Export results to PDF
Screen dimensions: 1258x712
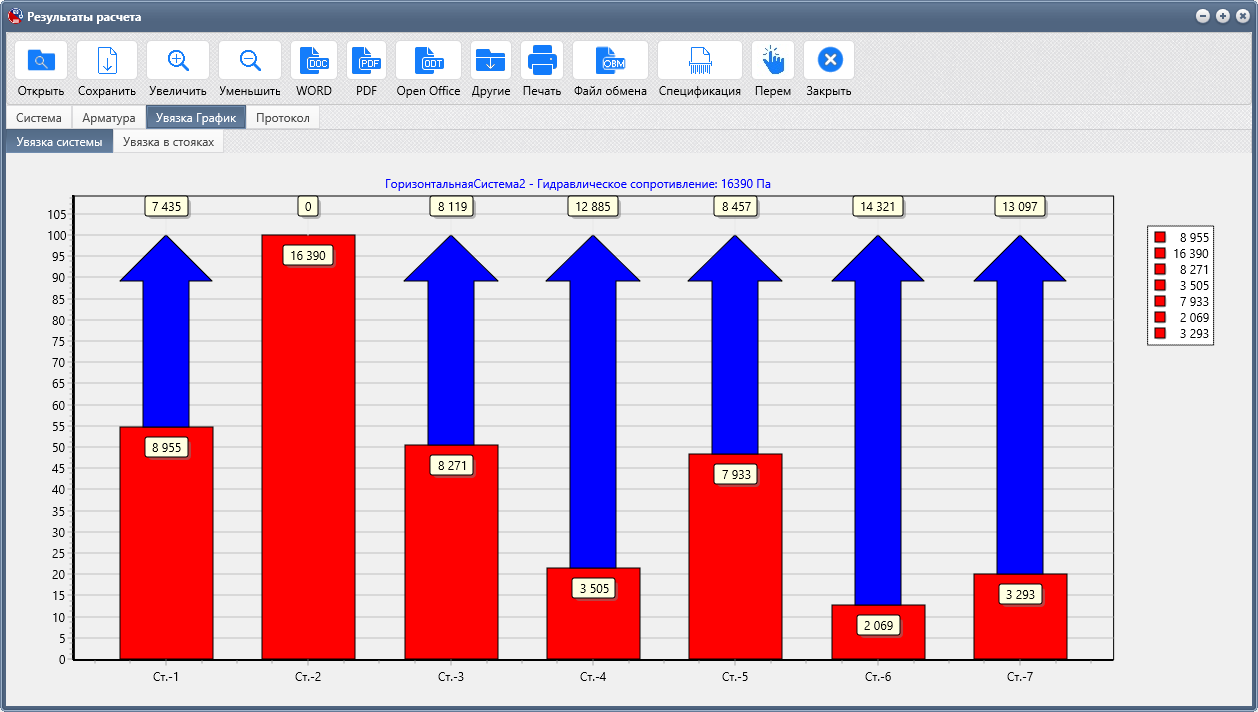tap(367, 61)
